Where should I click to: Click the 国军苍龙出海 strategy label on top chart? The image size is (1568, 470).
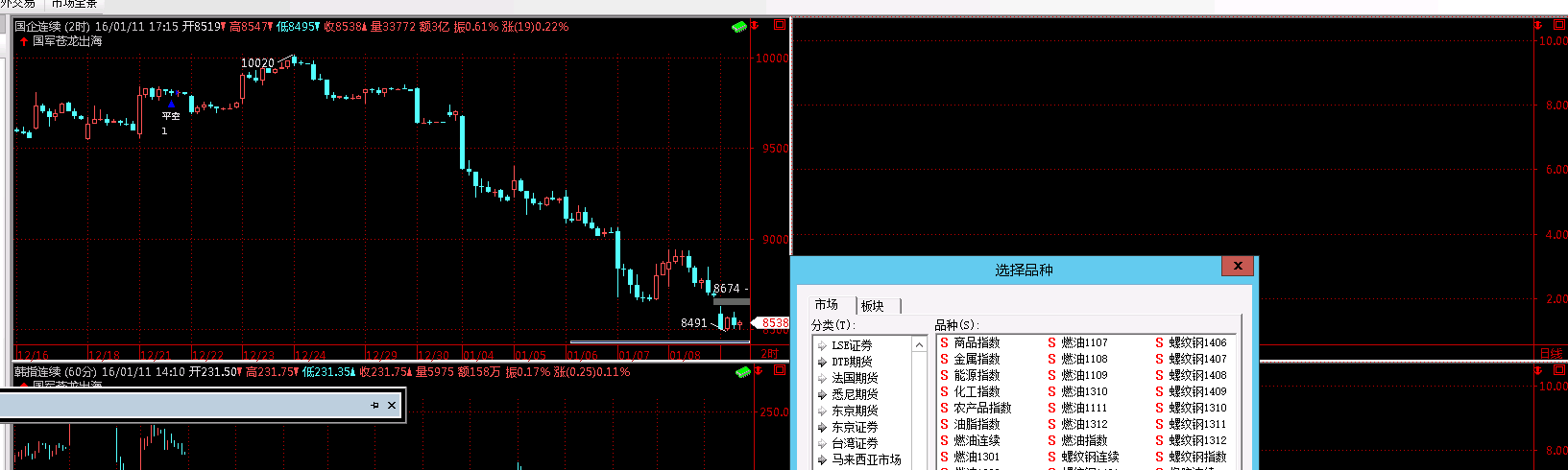click(67, 41)
